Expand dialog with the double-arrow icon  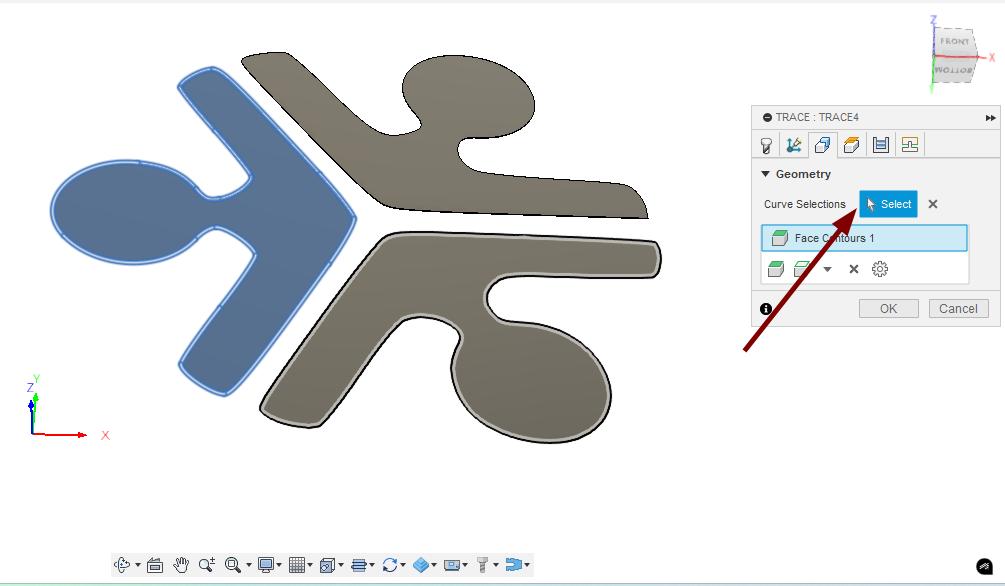coord(990,118)
